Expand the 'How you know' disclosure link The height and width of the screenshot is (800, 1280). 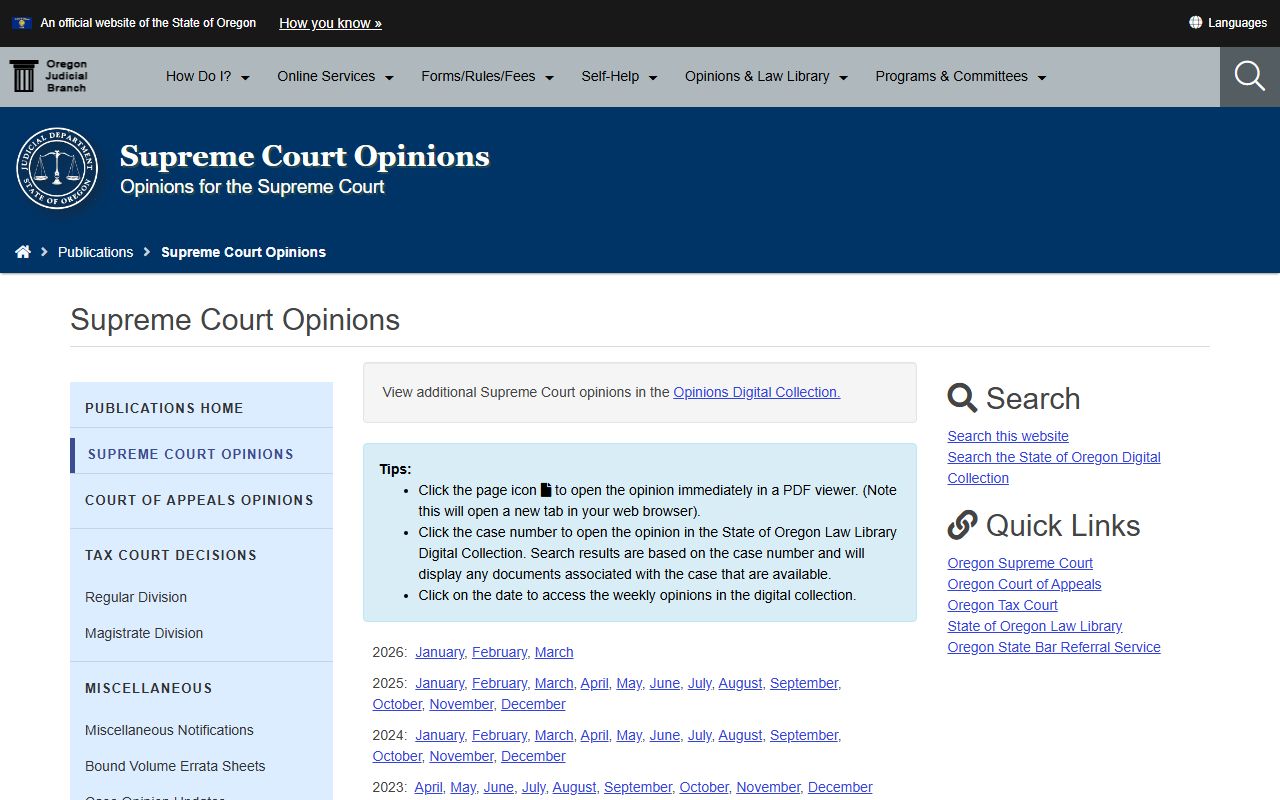point(330,23)
